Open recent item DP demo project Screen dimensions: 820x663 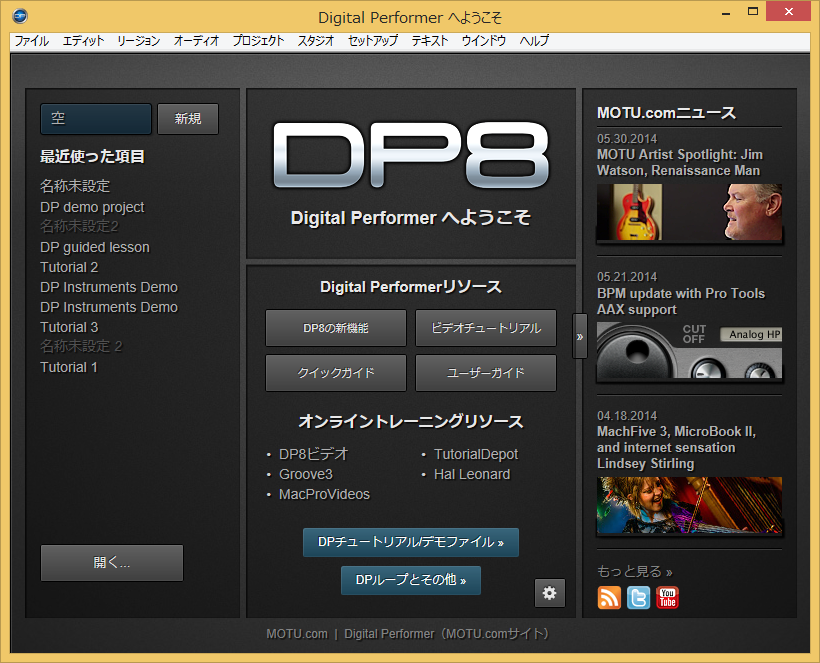click(x=92, y=207)
